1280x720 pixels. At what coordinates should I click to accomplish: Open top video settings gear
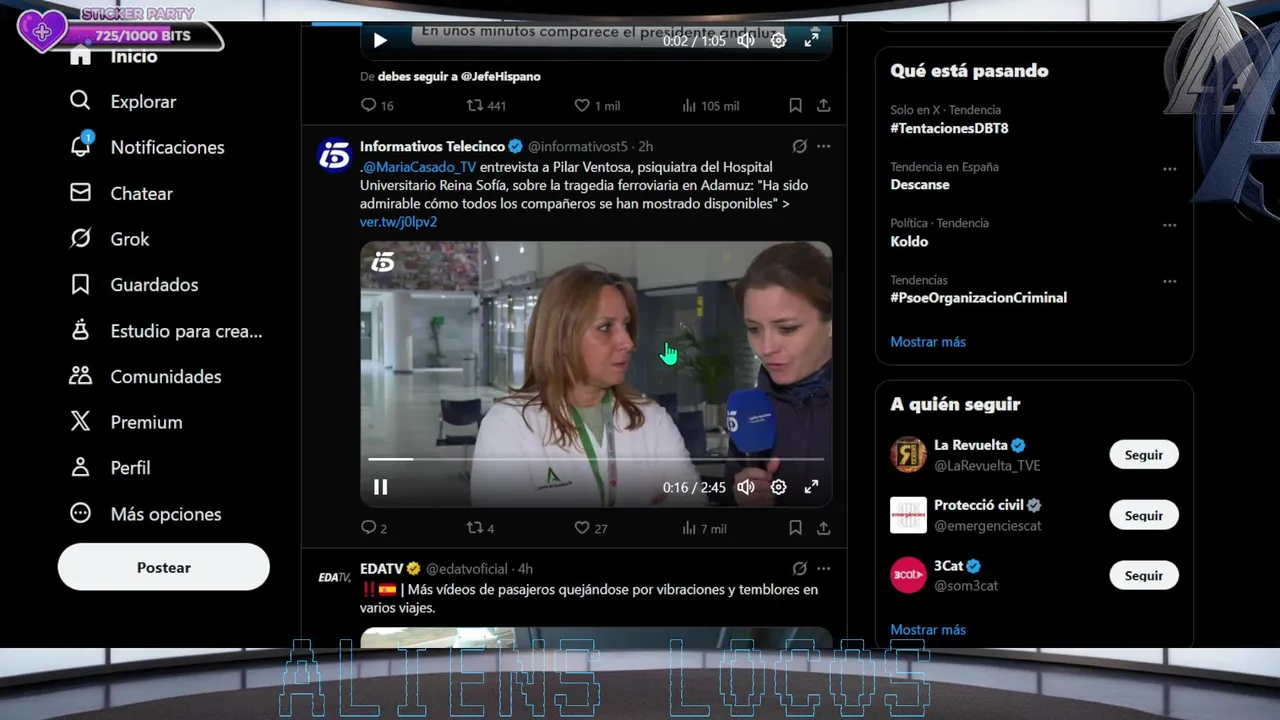coord(779,40)
